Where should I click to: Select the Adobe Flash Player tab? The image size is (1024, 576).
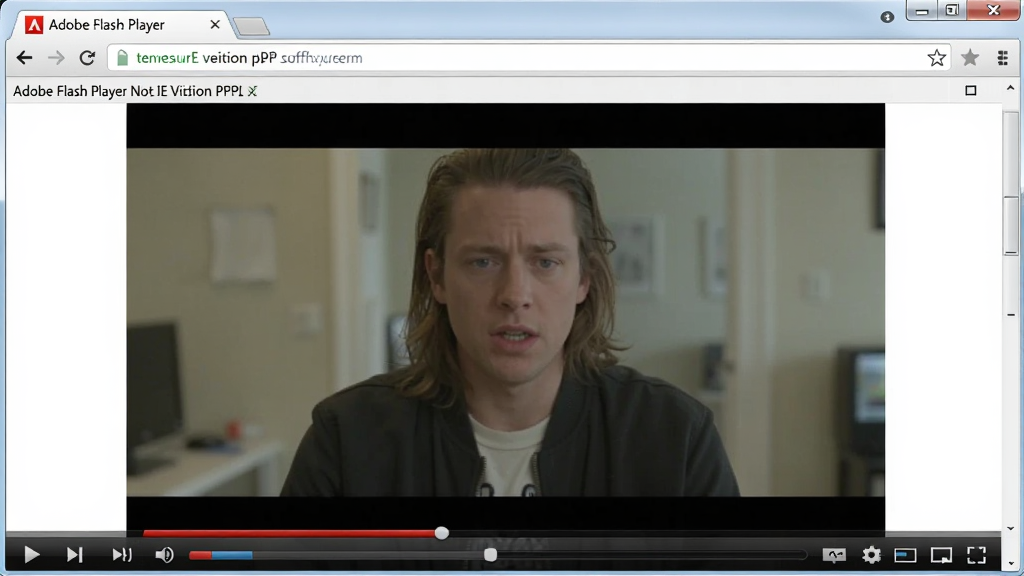pyautogui.click(x=121, y=25)
